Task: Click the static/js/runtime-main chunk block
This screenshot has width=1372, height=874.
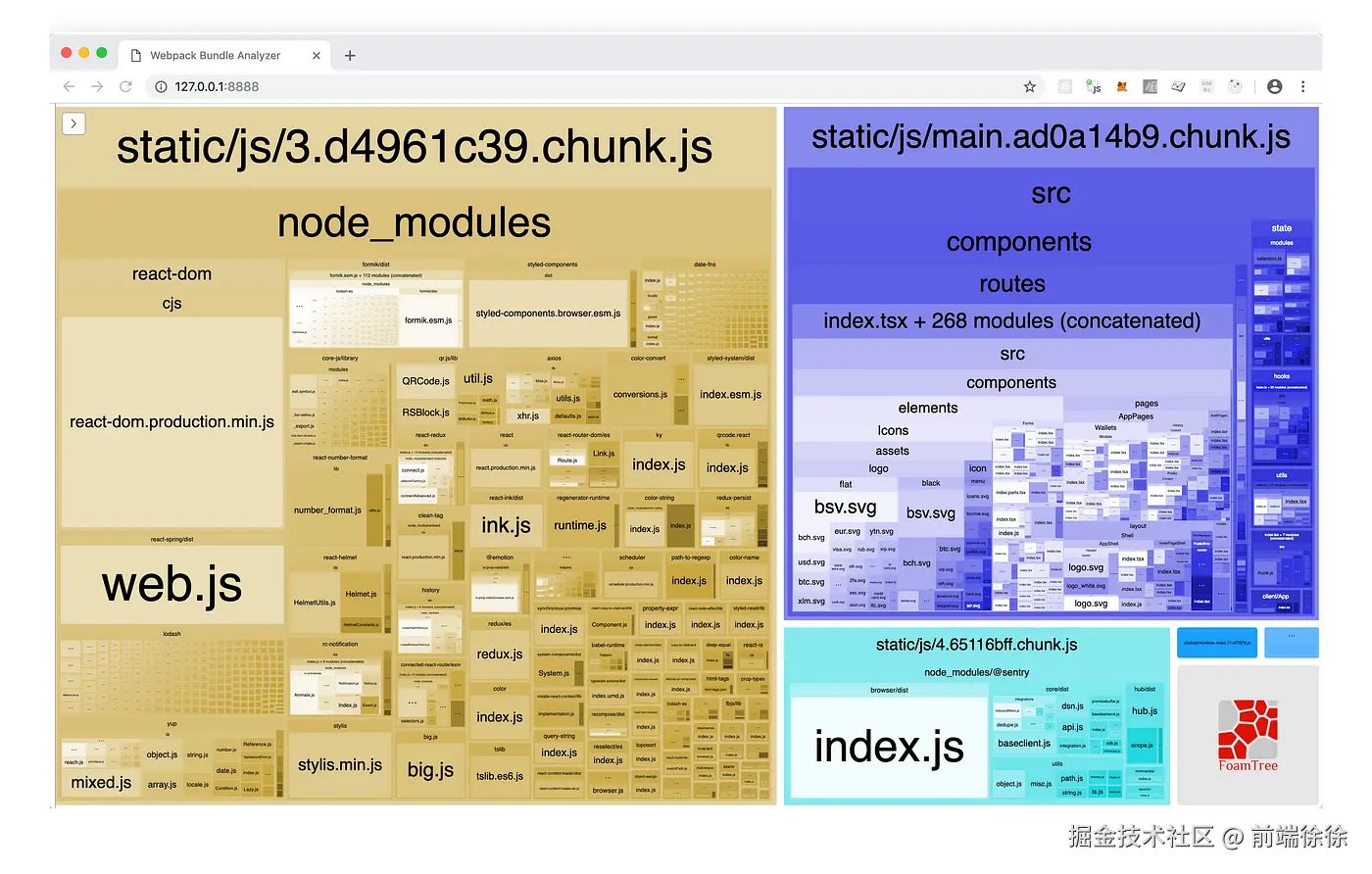Action: coord(1216,644)
